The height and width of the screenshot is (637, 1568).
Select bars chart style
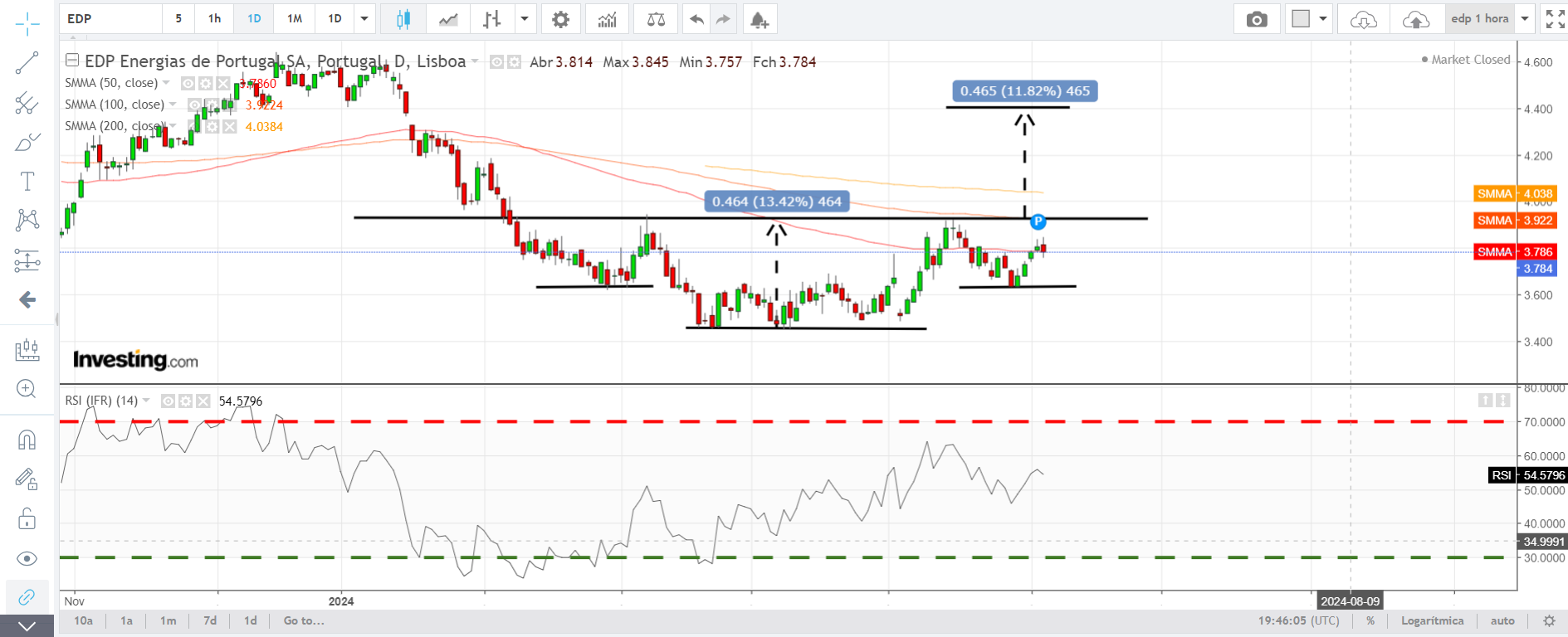pyautogui.click(x=492, y=19)
